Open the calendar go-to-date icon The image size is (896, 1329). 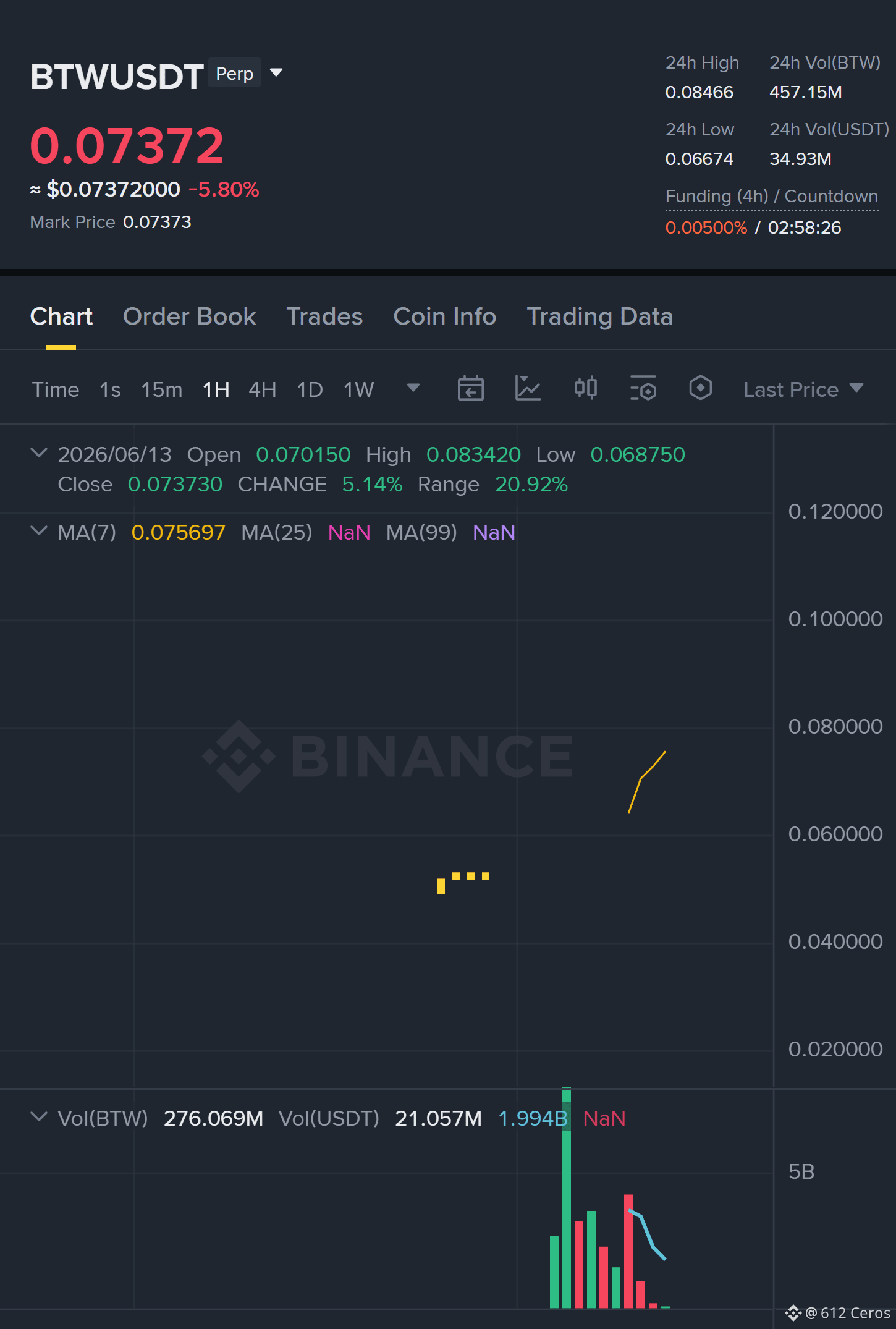tap(470, 389)
